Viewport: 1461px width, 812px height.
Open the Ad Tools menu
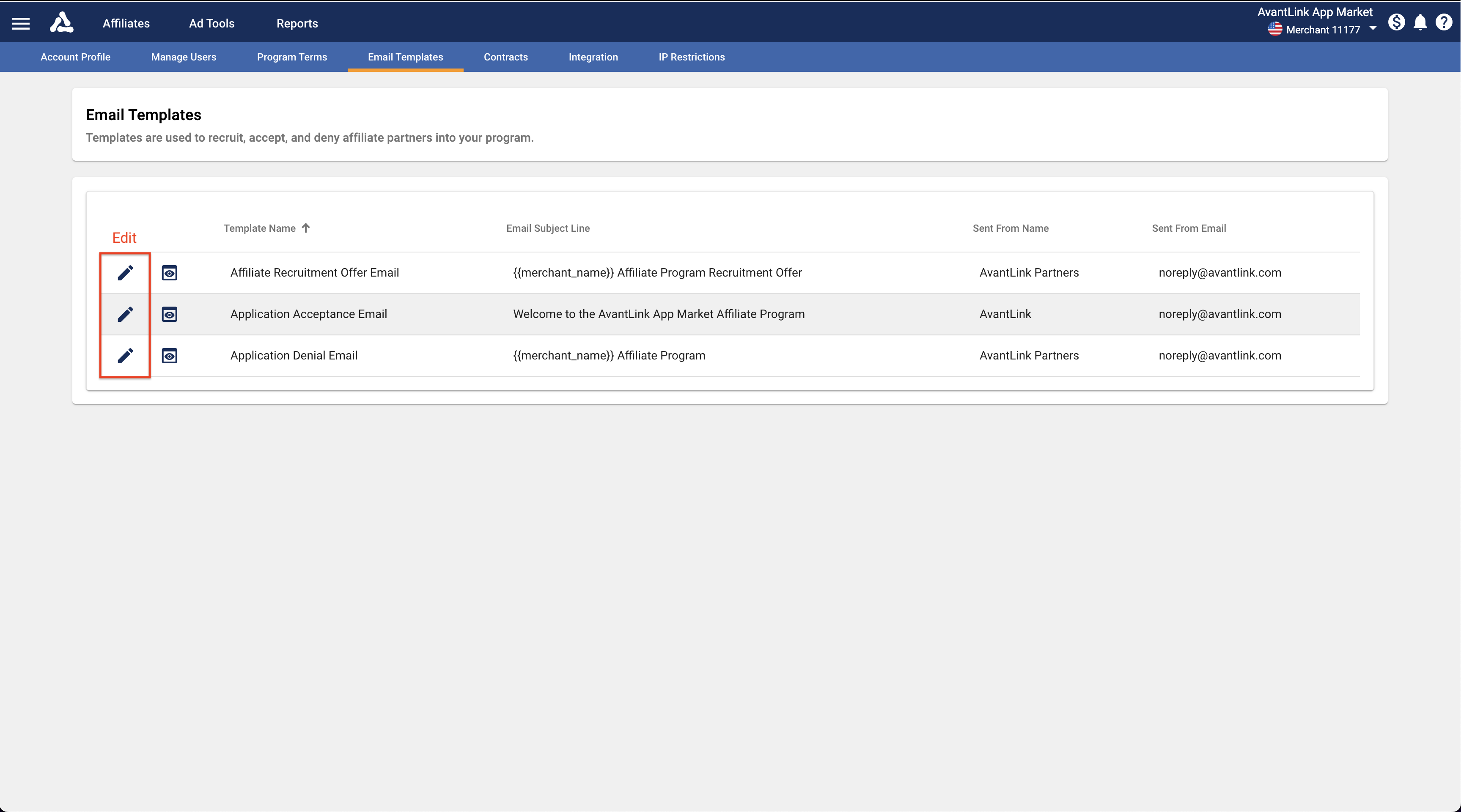tap(211, 23)
